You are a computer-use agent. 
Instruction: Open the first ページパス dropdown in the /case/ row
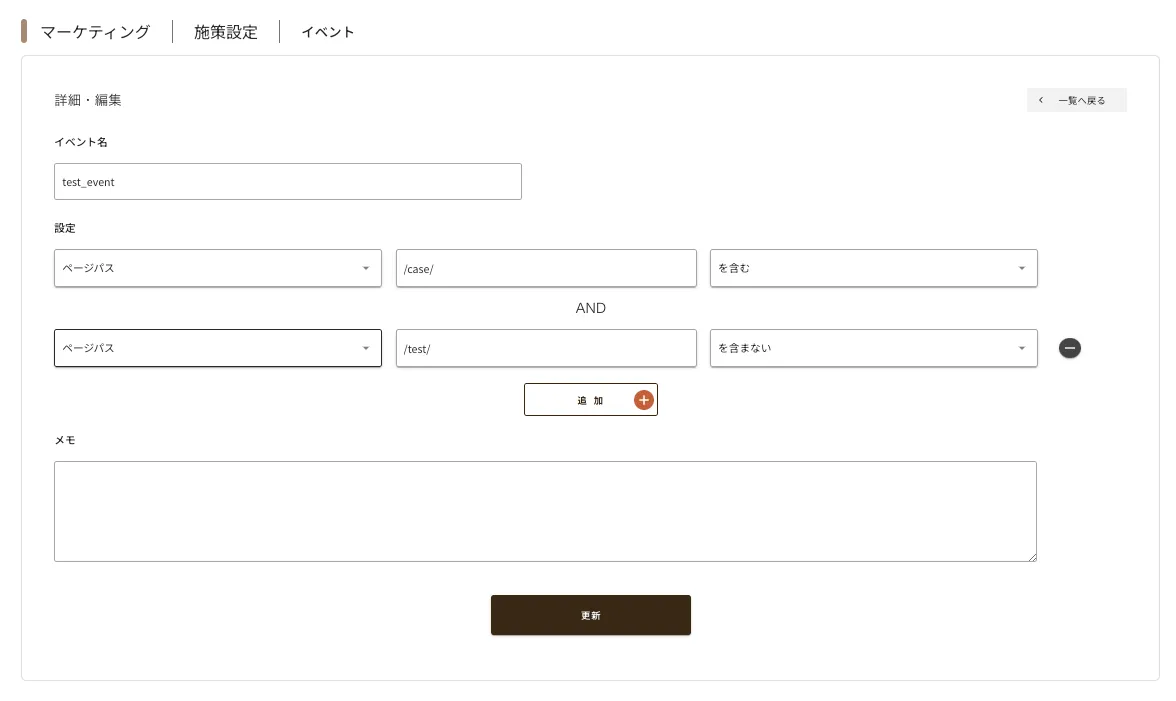[x=218, y=268]
